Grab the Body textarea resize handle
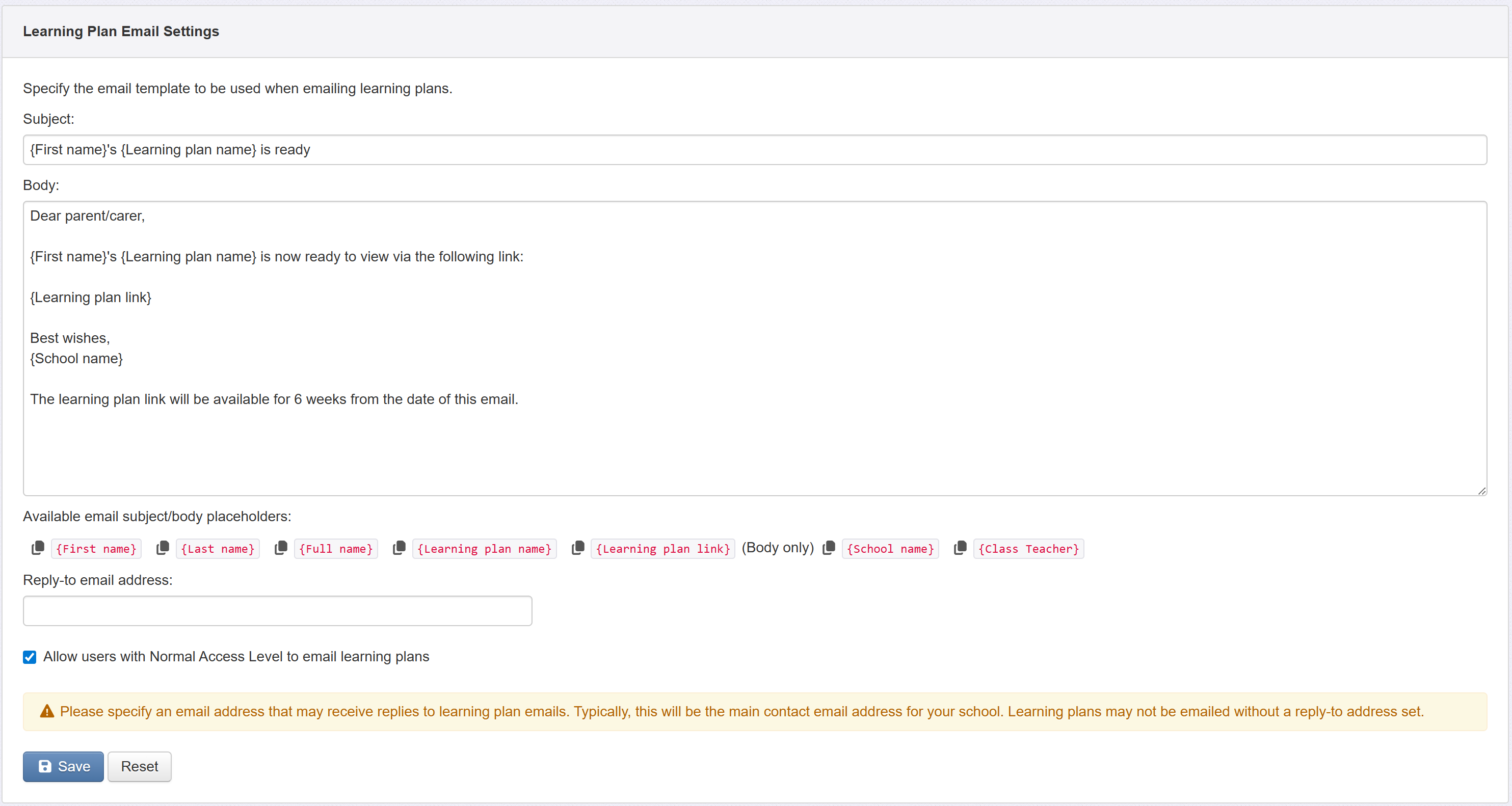Screen dimensions: 1512x806 coord(1481,491)
